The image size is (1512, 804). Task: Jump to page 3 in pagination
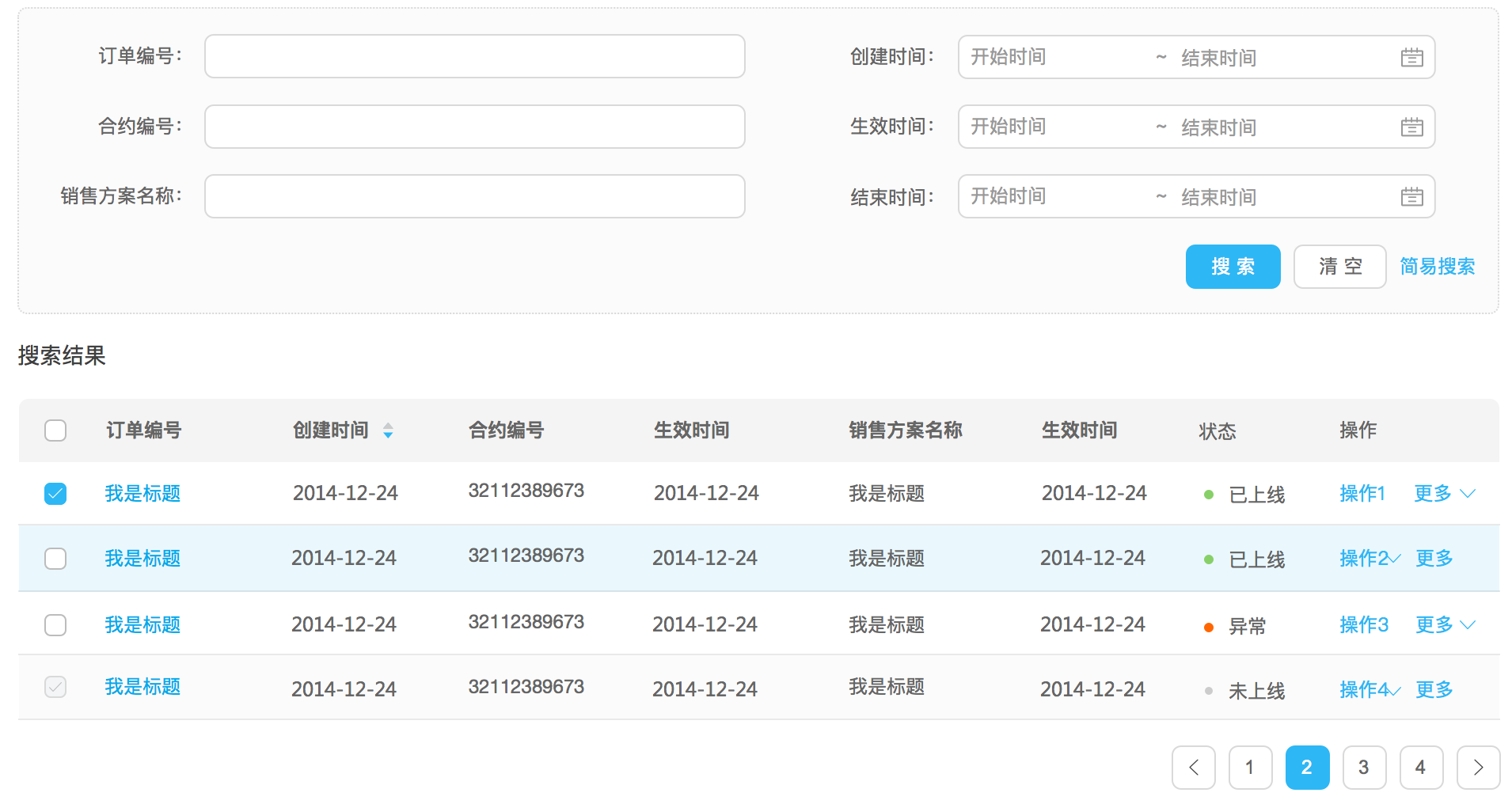click(x=1364, y=767)
